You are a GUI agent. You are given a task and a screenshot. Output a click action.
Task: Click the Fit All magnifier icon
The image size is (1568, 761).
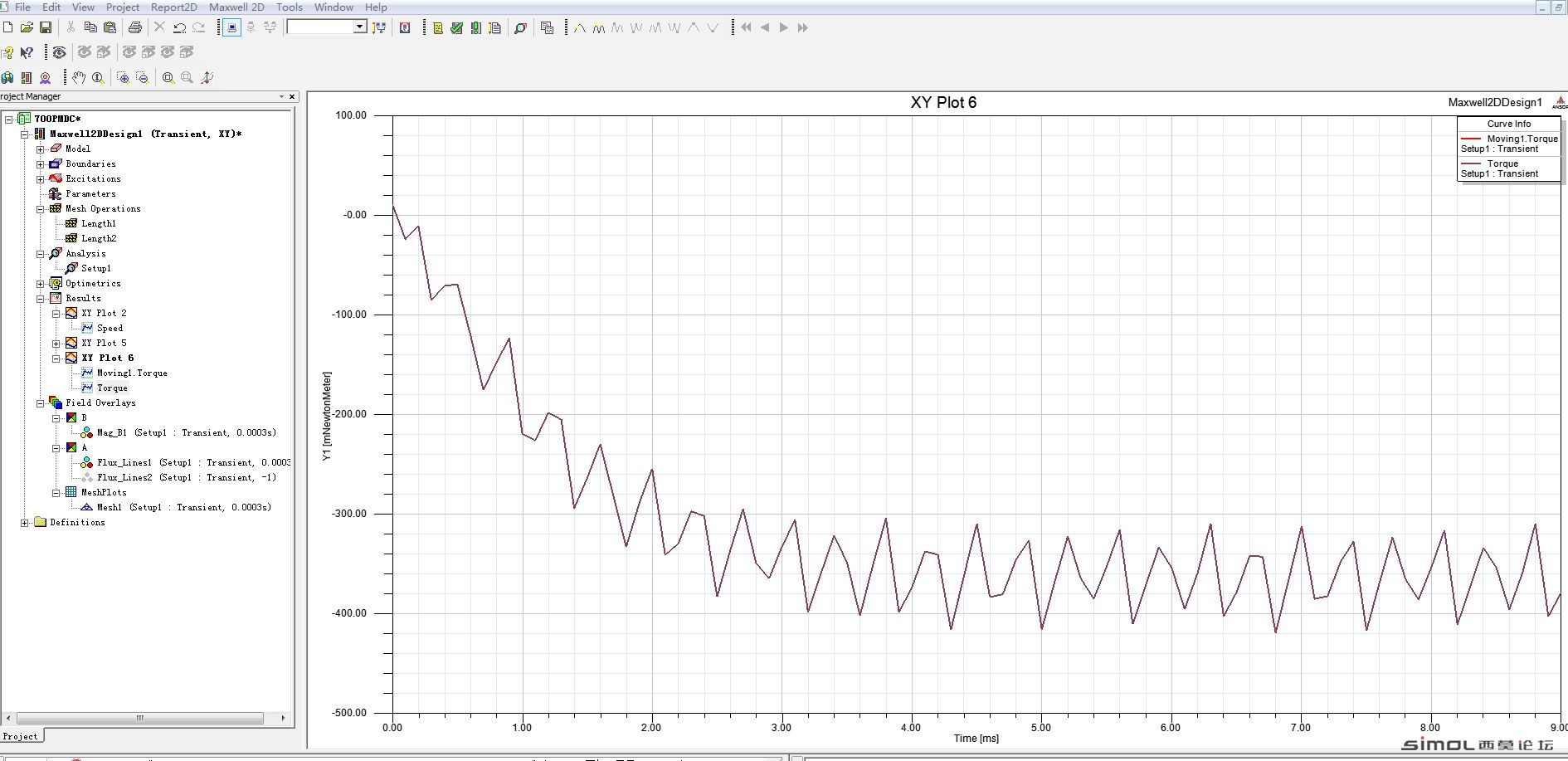coord(168,77)
